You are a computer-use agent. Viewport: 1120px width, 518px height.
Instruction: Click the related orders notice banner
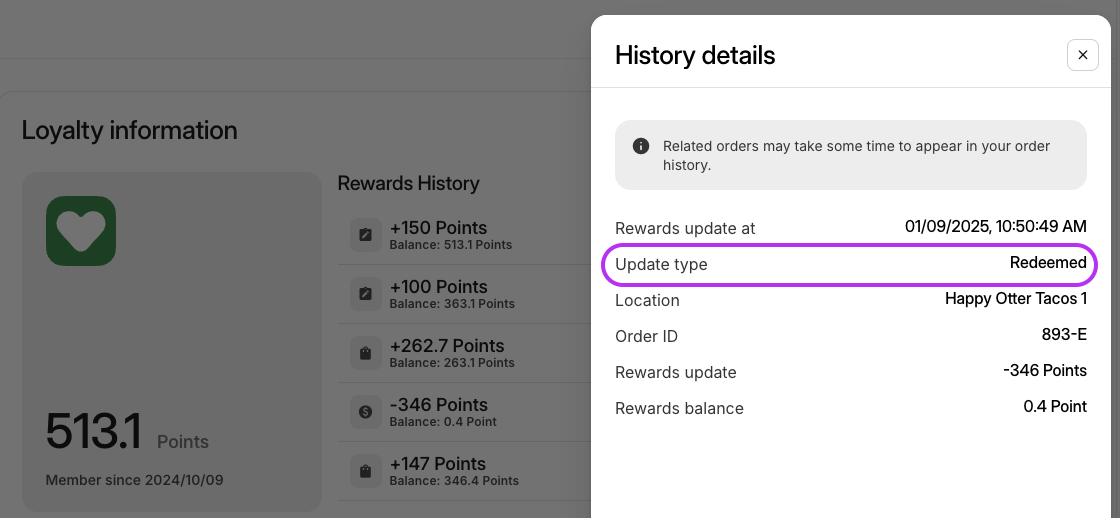(x=851, y=155)
